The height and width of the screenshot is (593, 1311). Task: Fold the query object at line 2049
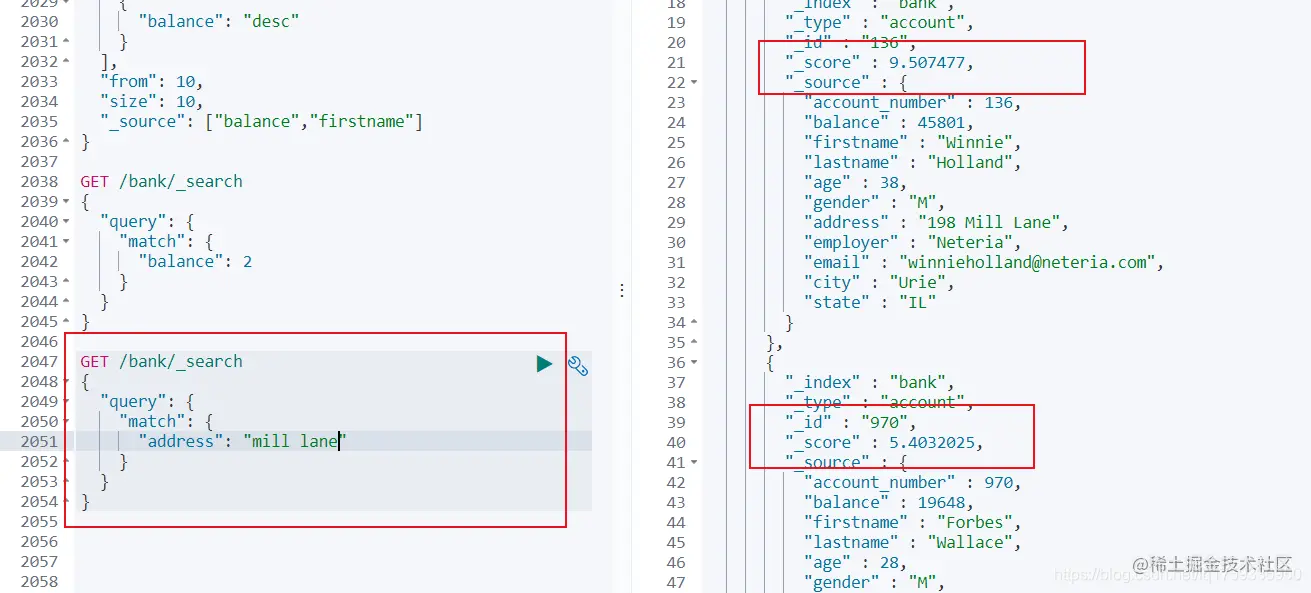pyautogui.click(x=66, y=402)
